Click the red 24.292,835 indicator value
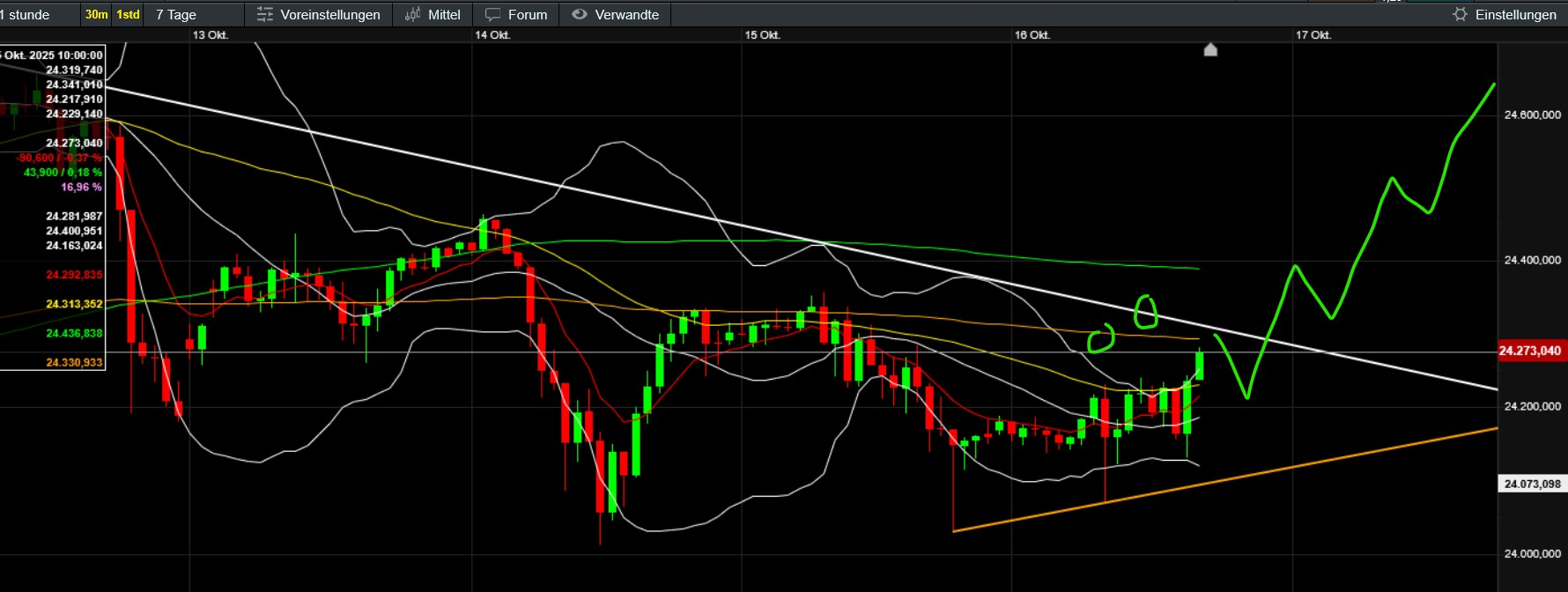The height and width of the screenshot is (592, 1568). coord(74,275)
